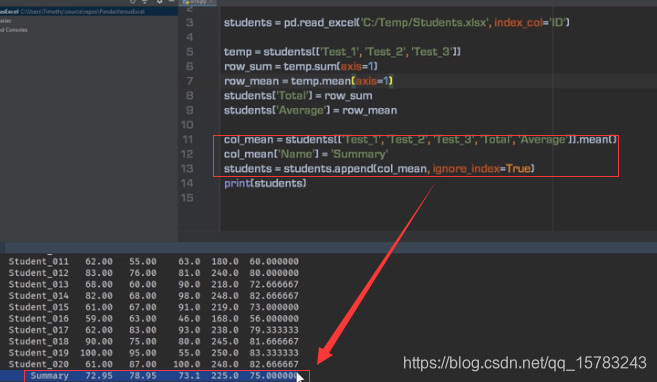The height and width of the screenshot is (382, 657).
Task: Select Student_017 output row name
Action: [x=39, y=330]
